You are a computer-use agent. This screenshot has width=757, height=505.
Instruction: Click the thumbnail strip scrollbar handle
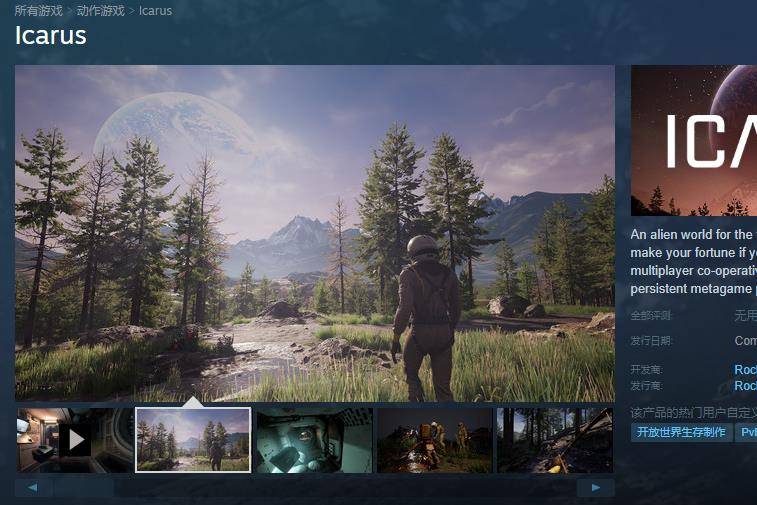coord(83,488)
